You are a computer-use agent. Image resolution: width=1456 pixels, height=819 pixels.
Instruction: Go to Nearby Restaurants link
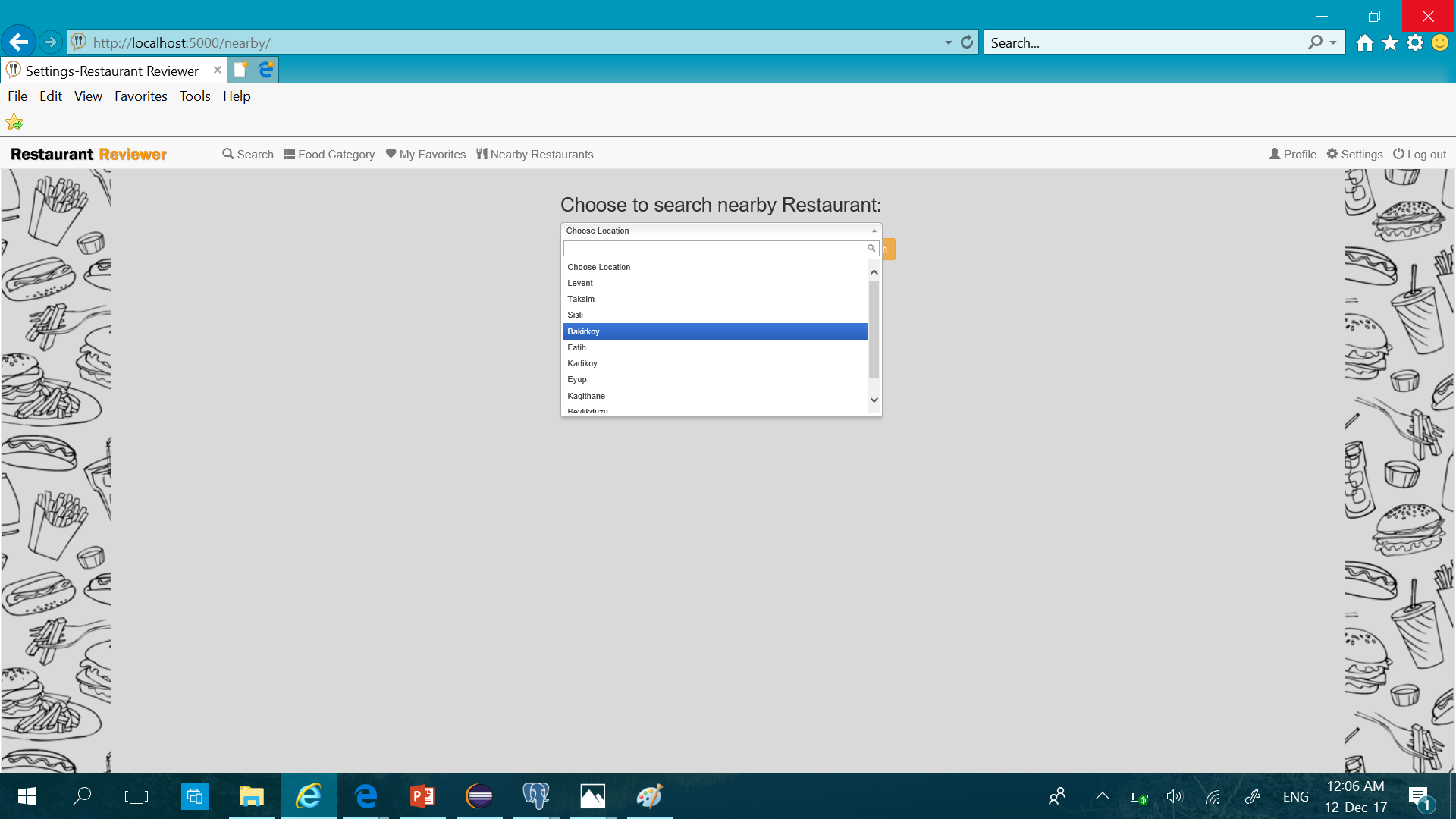coord(535,154)
